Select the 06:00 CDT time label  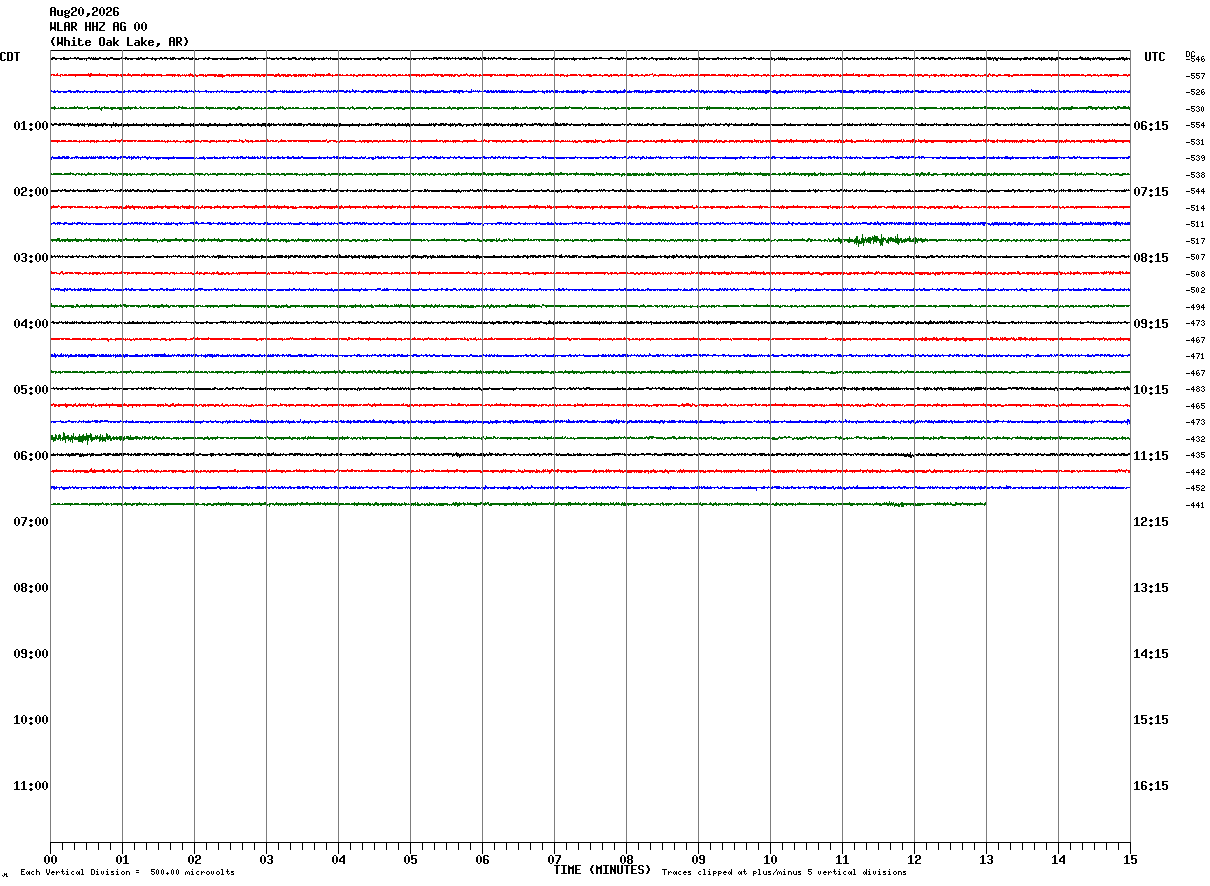pyautogui.click(x=31, y=456)
